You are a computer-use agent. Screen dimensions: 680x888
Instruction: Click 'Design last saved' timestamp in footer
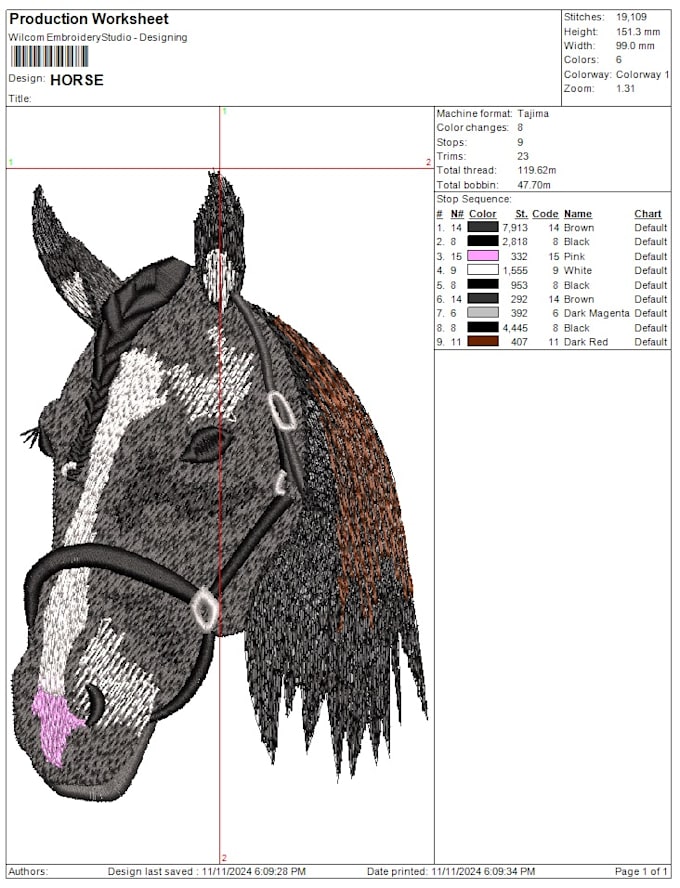207,871
